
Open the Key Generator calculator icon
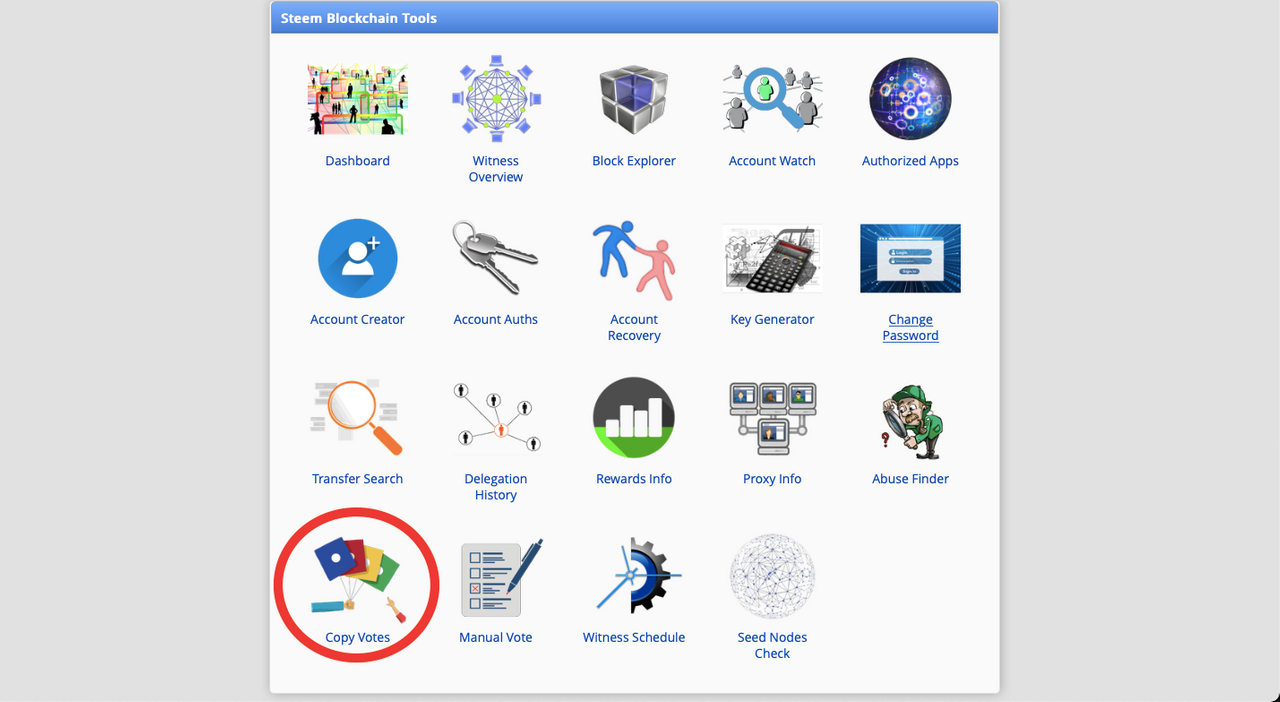click(x=772, y=258)
